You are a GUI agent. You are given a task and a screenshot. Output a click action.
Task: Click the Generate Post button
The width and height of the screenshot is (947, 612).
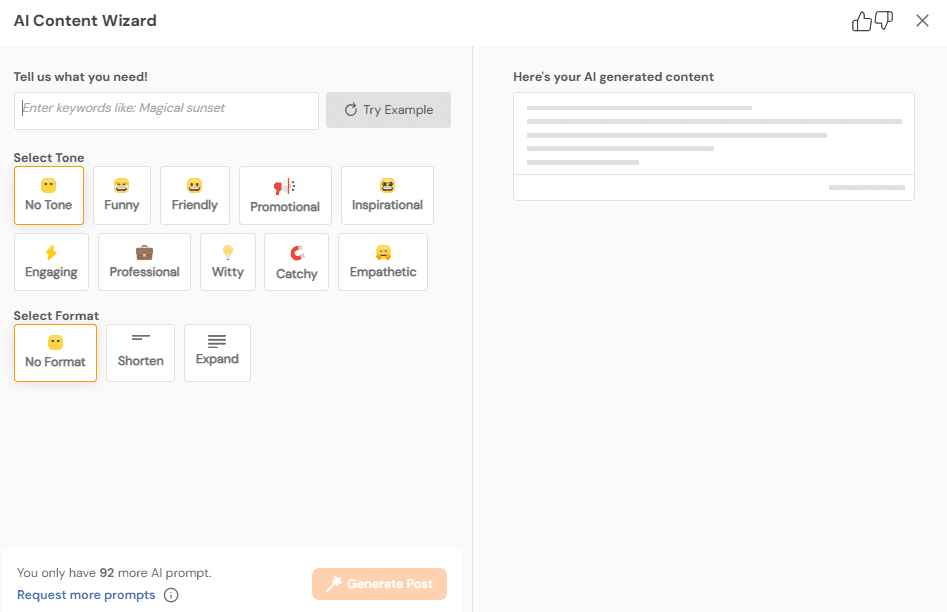(x=379, y=584)
